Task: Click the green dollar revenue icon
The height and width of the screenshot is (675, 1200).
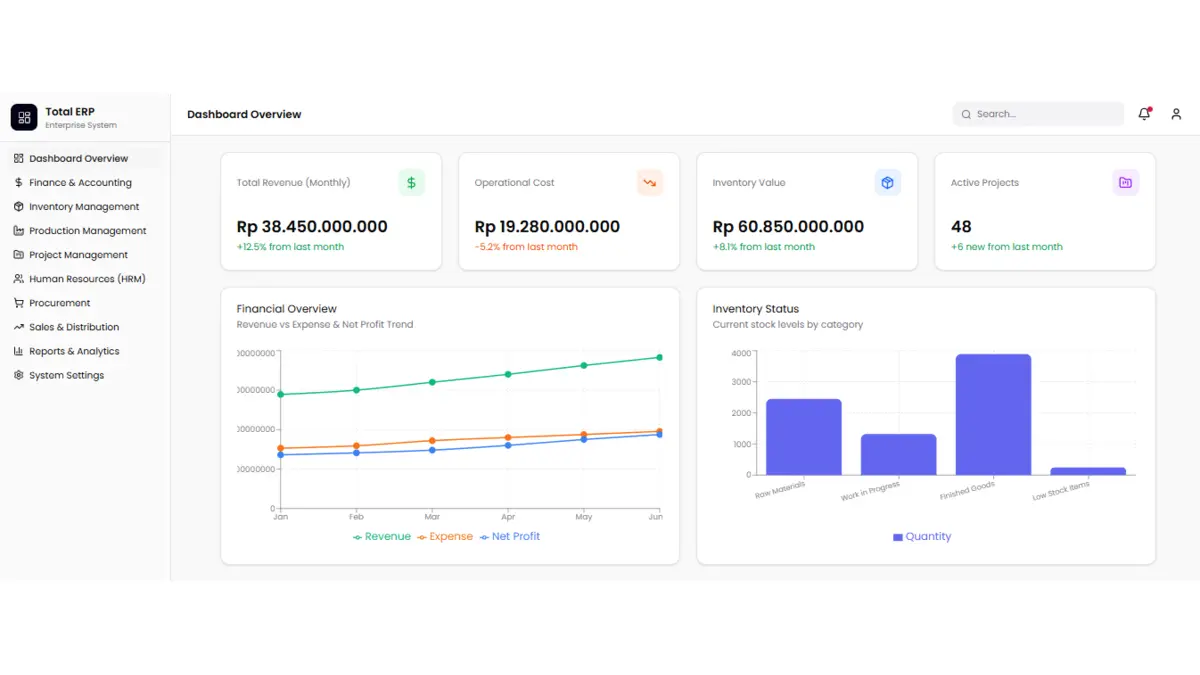Action: coord(411,183)
